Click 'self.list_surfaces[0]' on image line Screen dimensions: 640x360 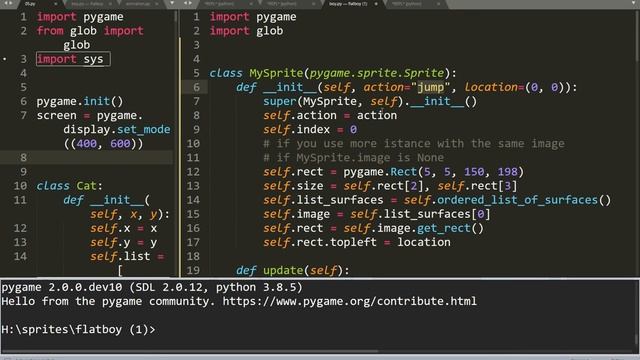tap(420, 214)
